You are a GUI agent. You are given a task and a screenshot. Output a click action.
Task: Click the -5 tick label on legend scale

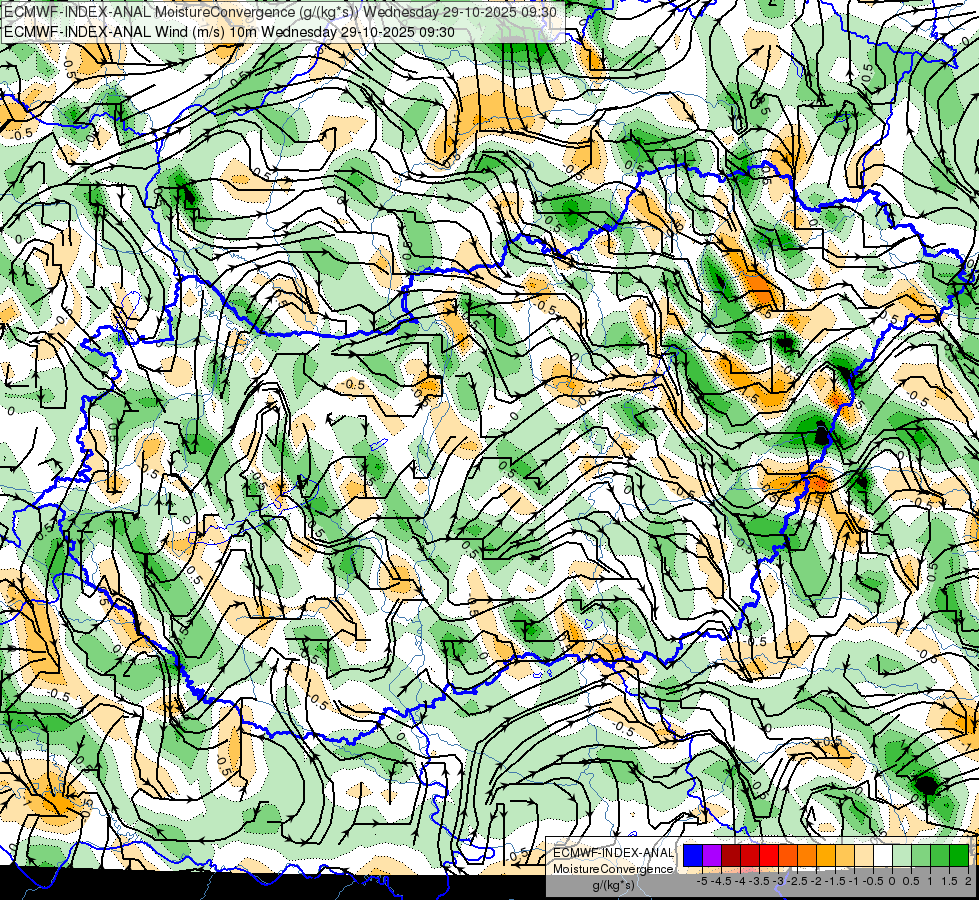click(x=702, y=881)
